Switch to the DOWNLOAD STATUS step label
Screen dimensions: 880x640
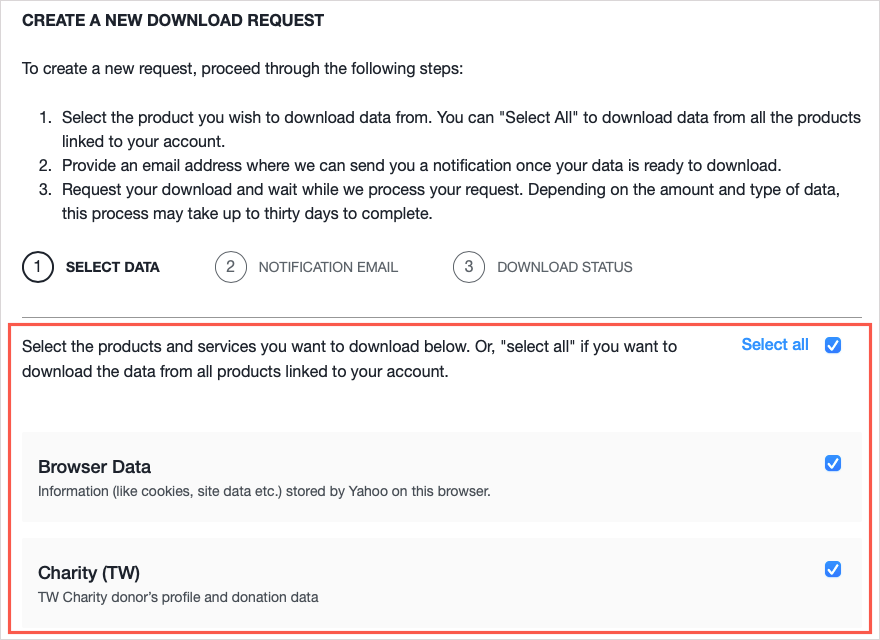pyautogui.click(x=564, y=267)
